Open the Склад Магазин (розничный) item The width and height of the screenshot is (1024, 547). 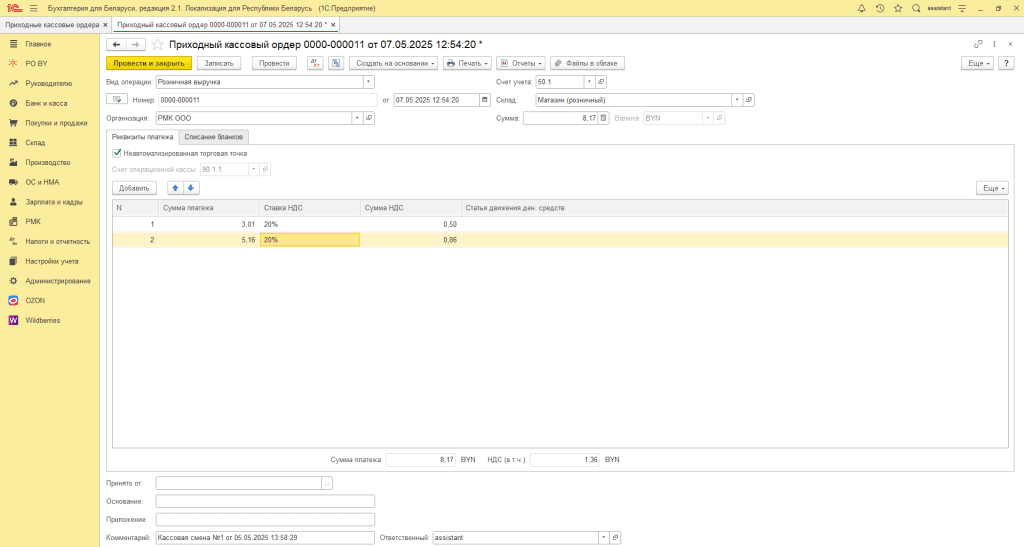[749, 100]
